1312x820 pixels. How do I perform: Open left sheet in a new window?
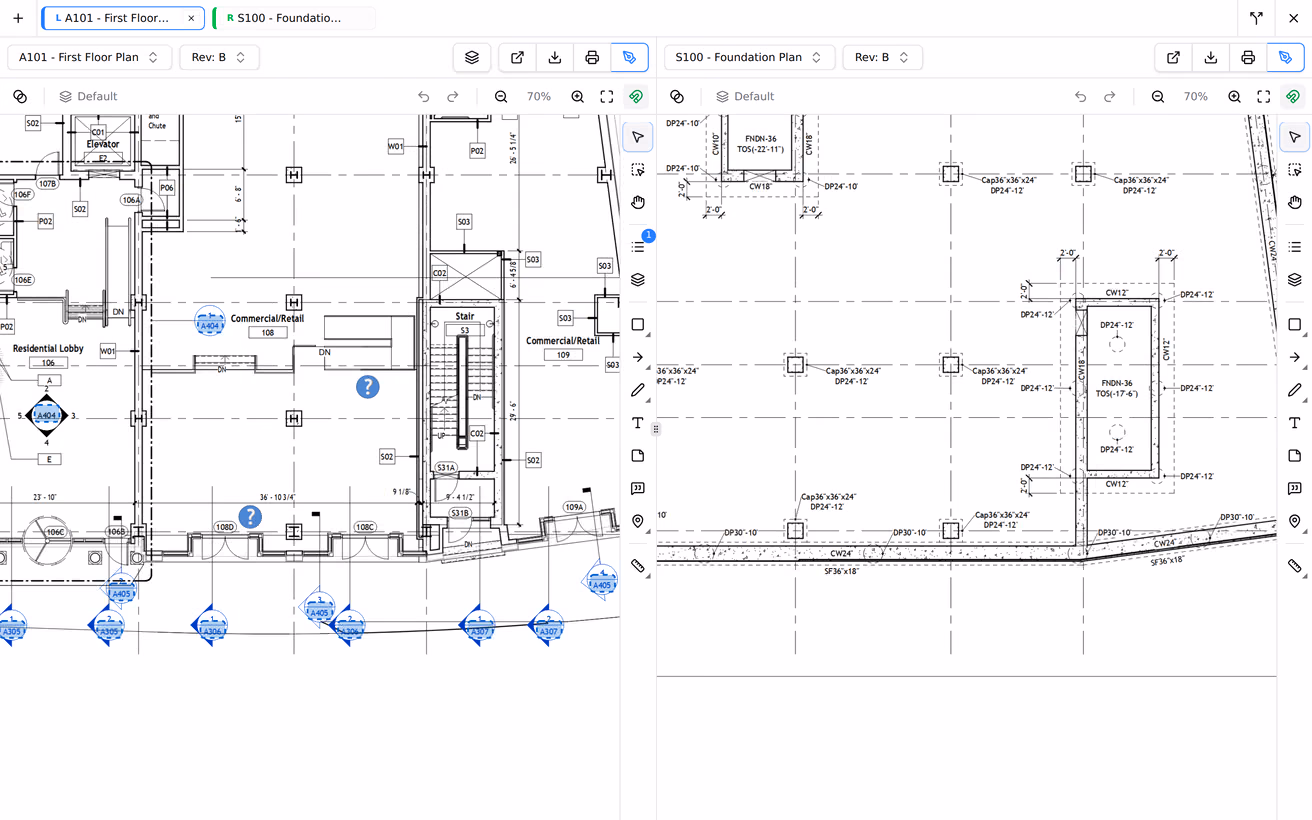[x=517, y=57]
